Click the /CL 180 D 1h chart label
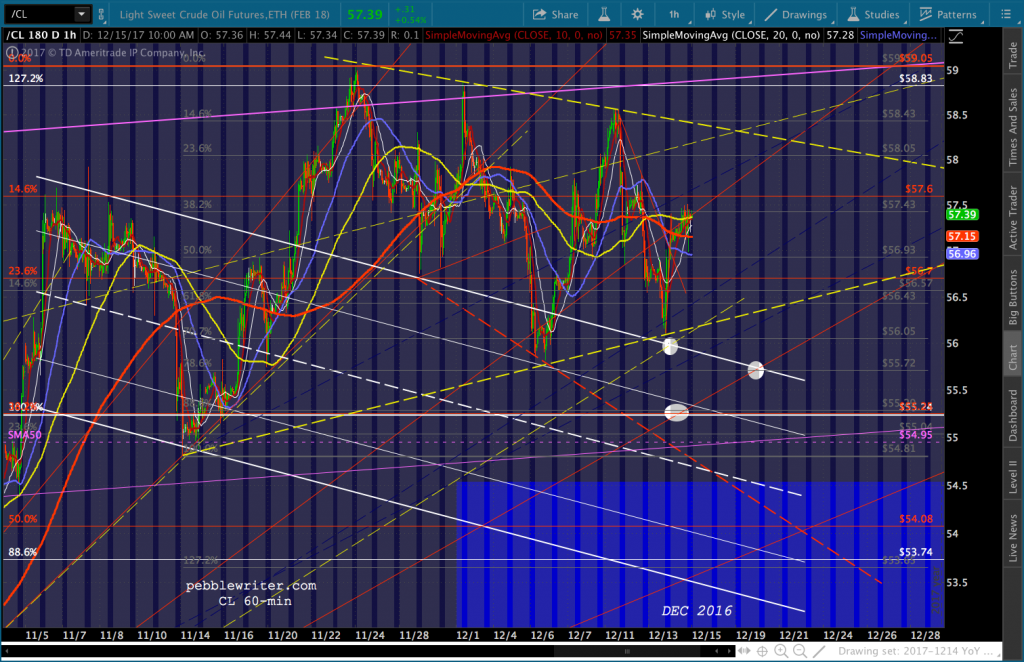The height and width of the screenshot is (662, 1024). coord(42,35)
